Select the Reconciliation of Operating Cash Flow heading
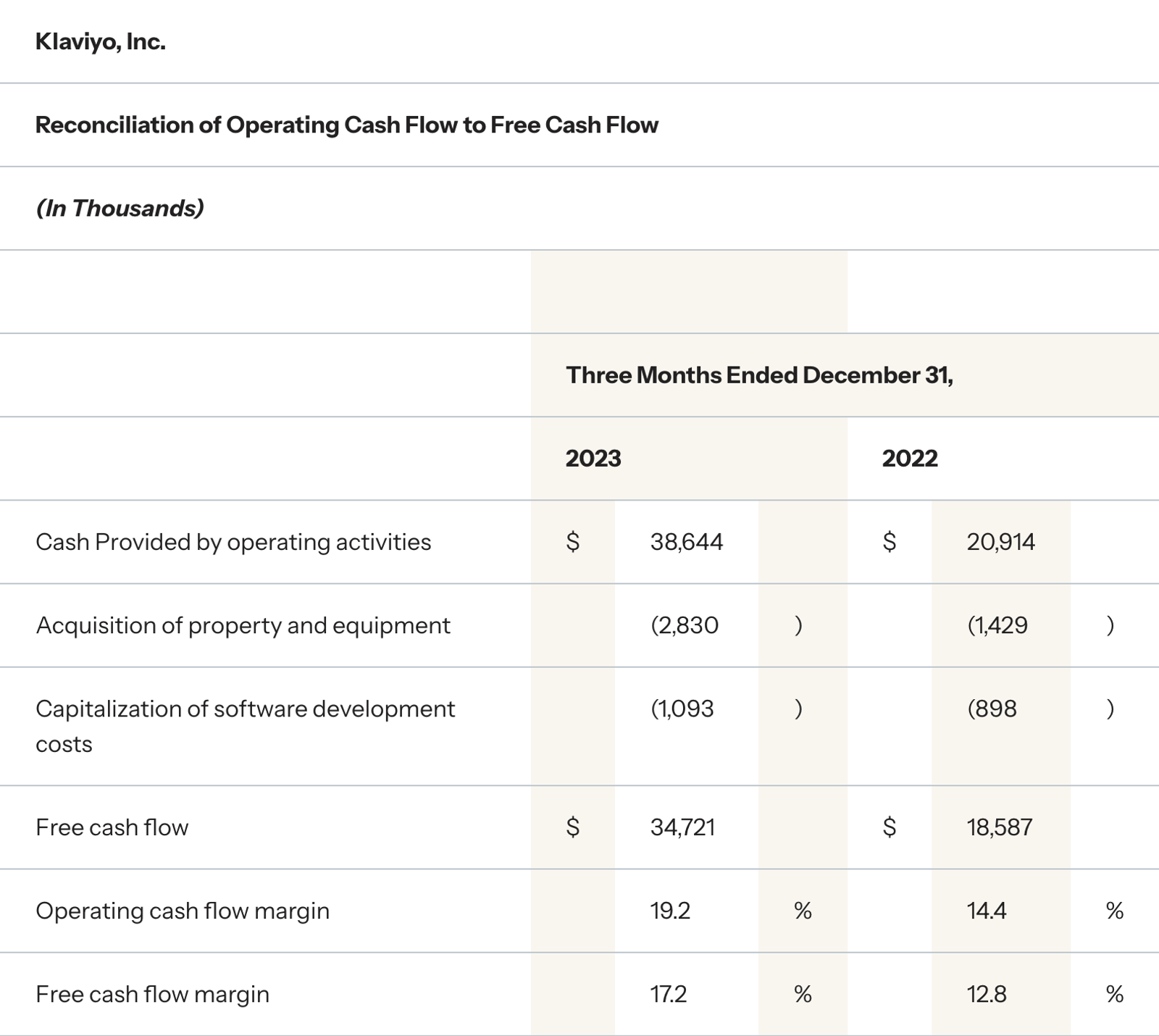The height and width of the screenshot is (1036, 1159). coord(347,125)
